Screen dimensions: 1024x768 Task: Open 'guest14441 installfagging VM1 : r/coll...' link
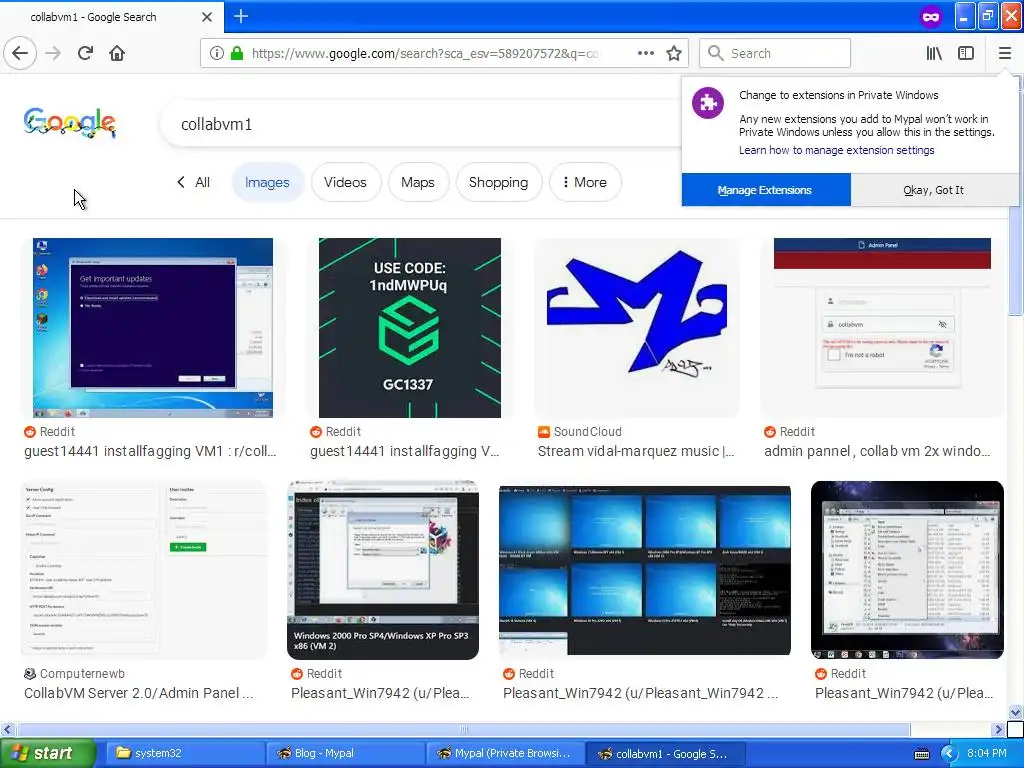pos(150,451)
